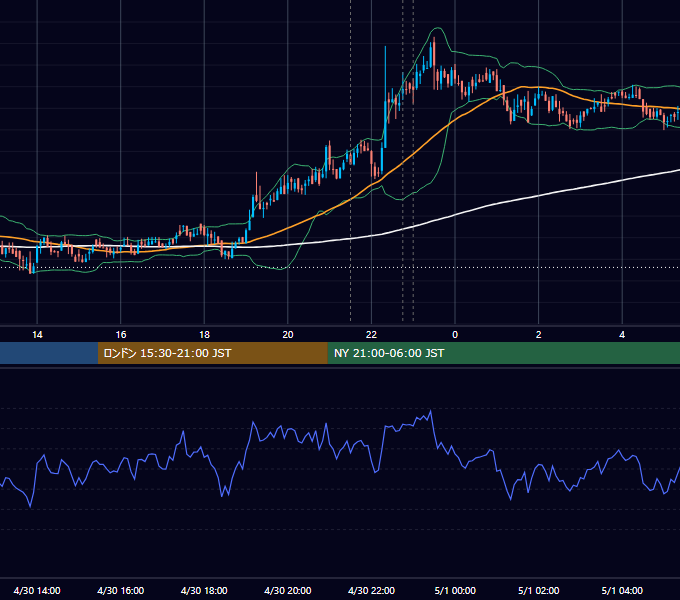Click the ロンドン 15:30-21:00 JST session bar
This screenshot has width=680, height=600.
[x=212, y=353]
